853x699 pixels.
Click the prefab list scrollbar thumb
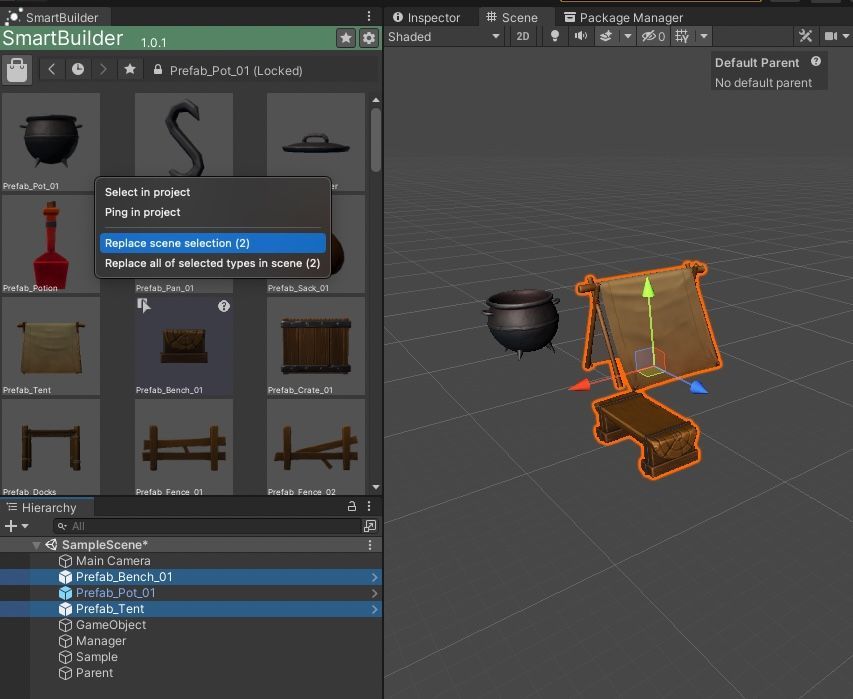(375, 140)
